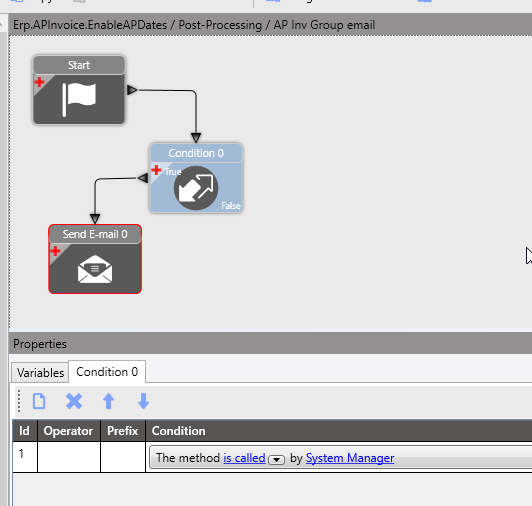Click the breadcrumb title 'AP Inv Group email'

324,25
